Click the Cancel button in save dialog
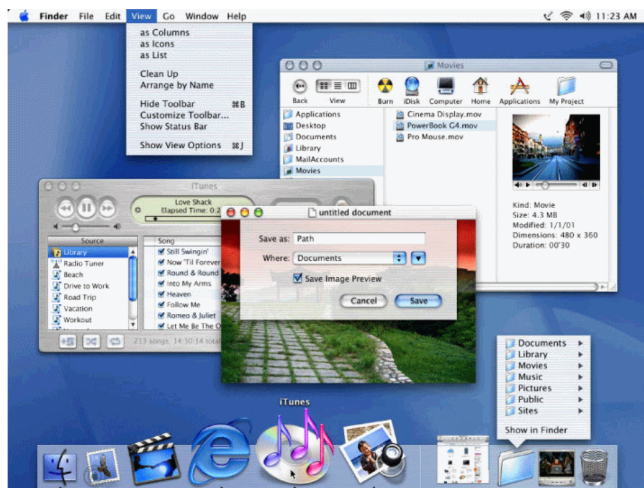Screen dimensions: 644x488 (363, 301)
